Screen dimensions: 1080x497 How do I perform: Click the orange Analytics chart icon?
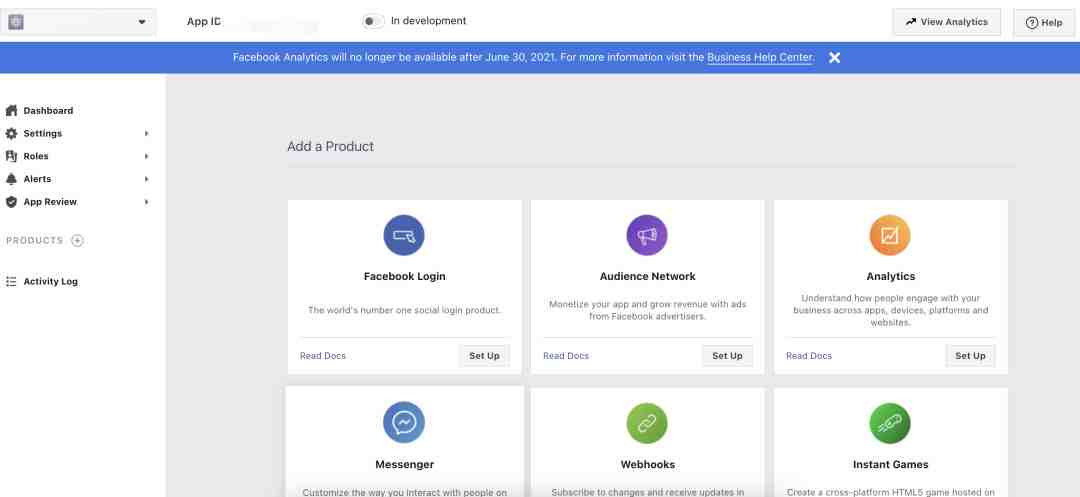(890, 235)
